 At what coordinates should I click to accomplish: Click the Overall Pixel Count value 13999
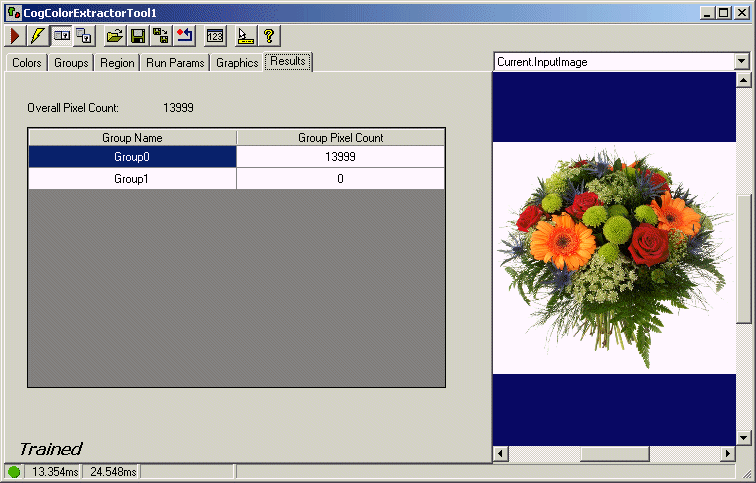tap(178, 107)
